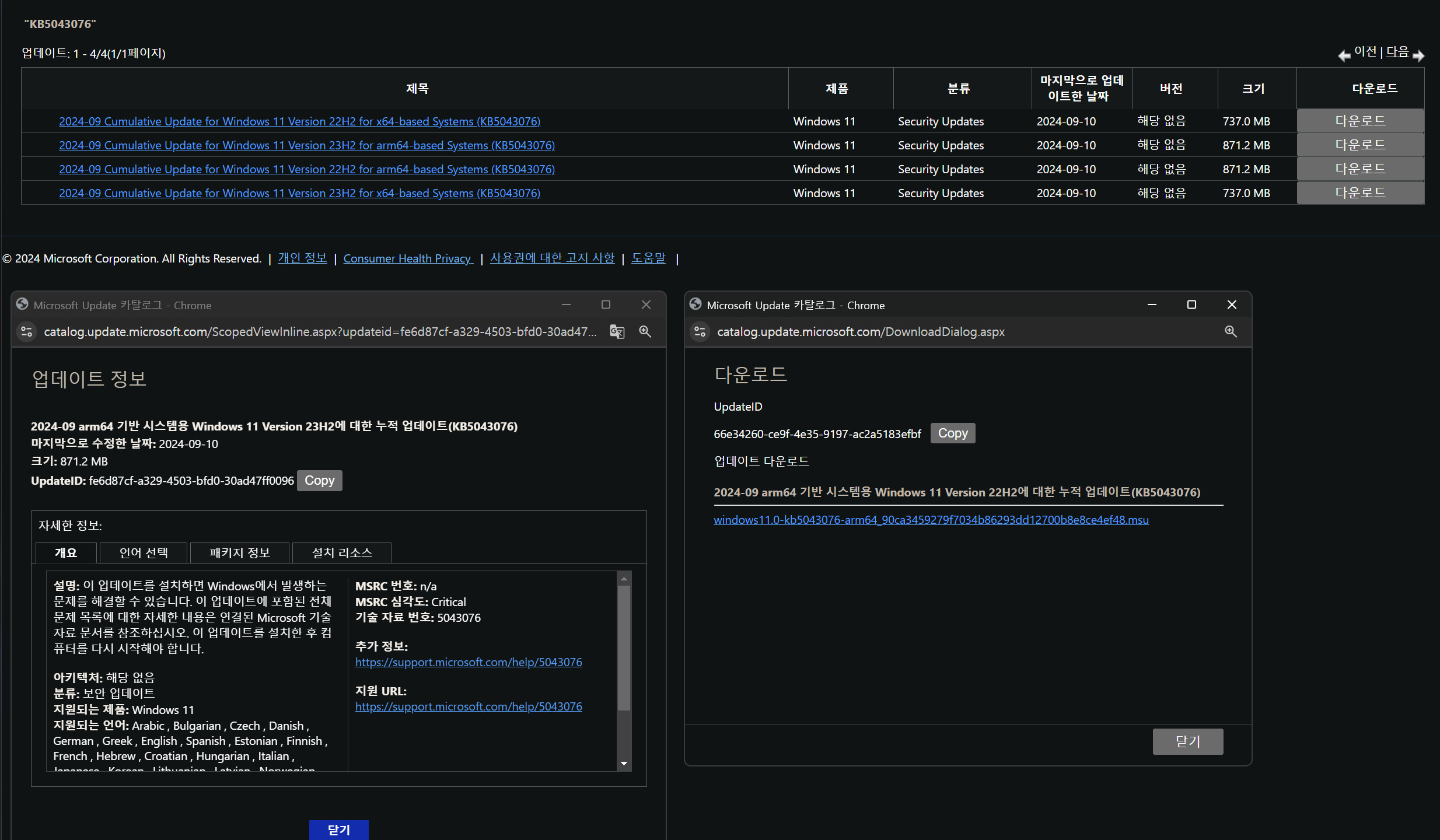Click translate page icon in update info window
This screenshot has width=1440, height=840.
pyautogui.click(x=617, y=332)
